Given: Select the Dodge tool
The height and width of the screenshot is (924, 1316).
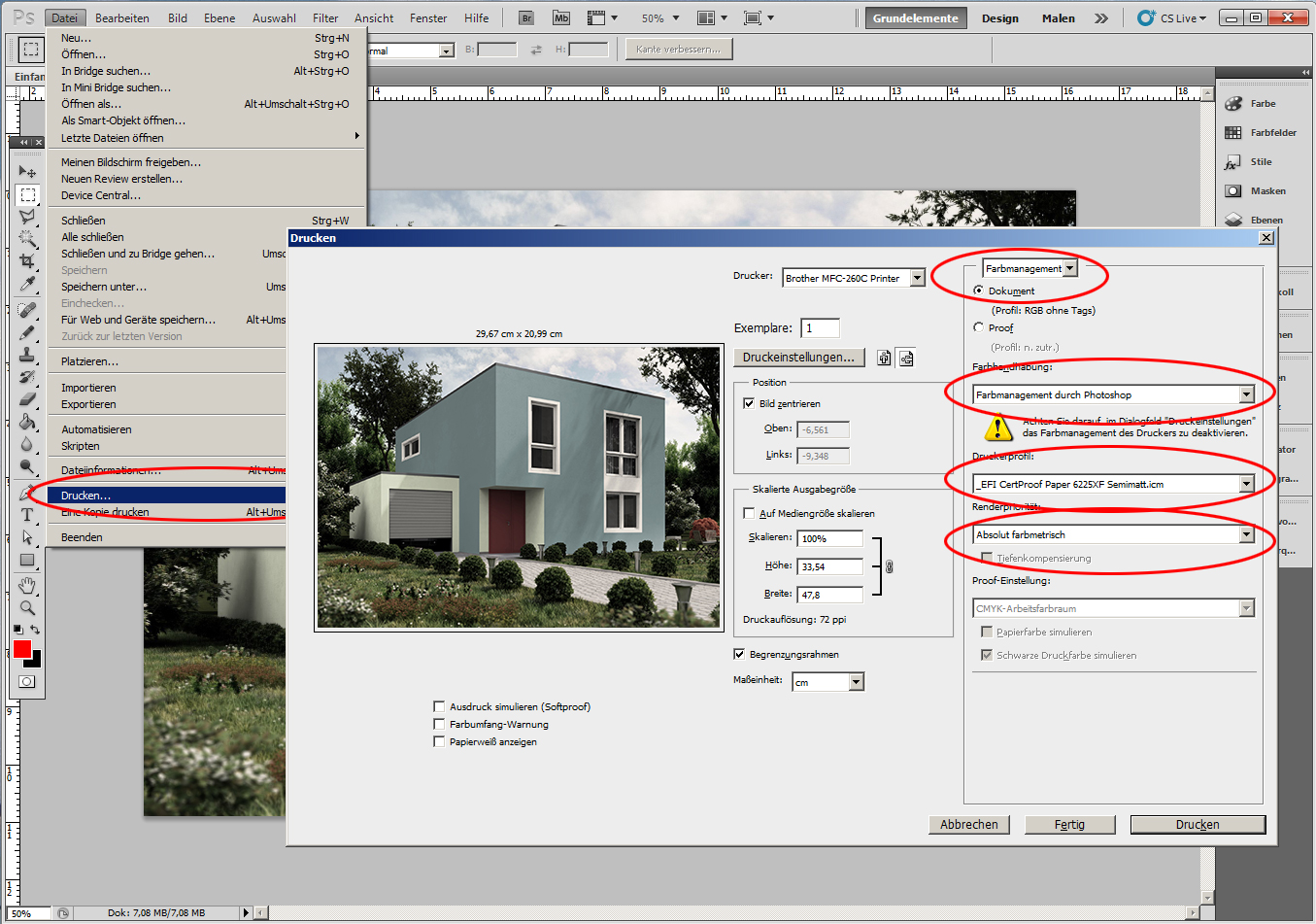Looking at the screenshot, I should pyautogui.click(x=27, y=466).
